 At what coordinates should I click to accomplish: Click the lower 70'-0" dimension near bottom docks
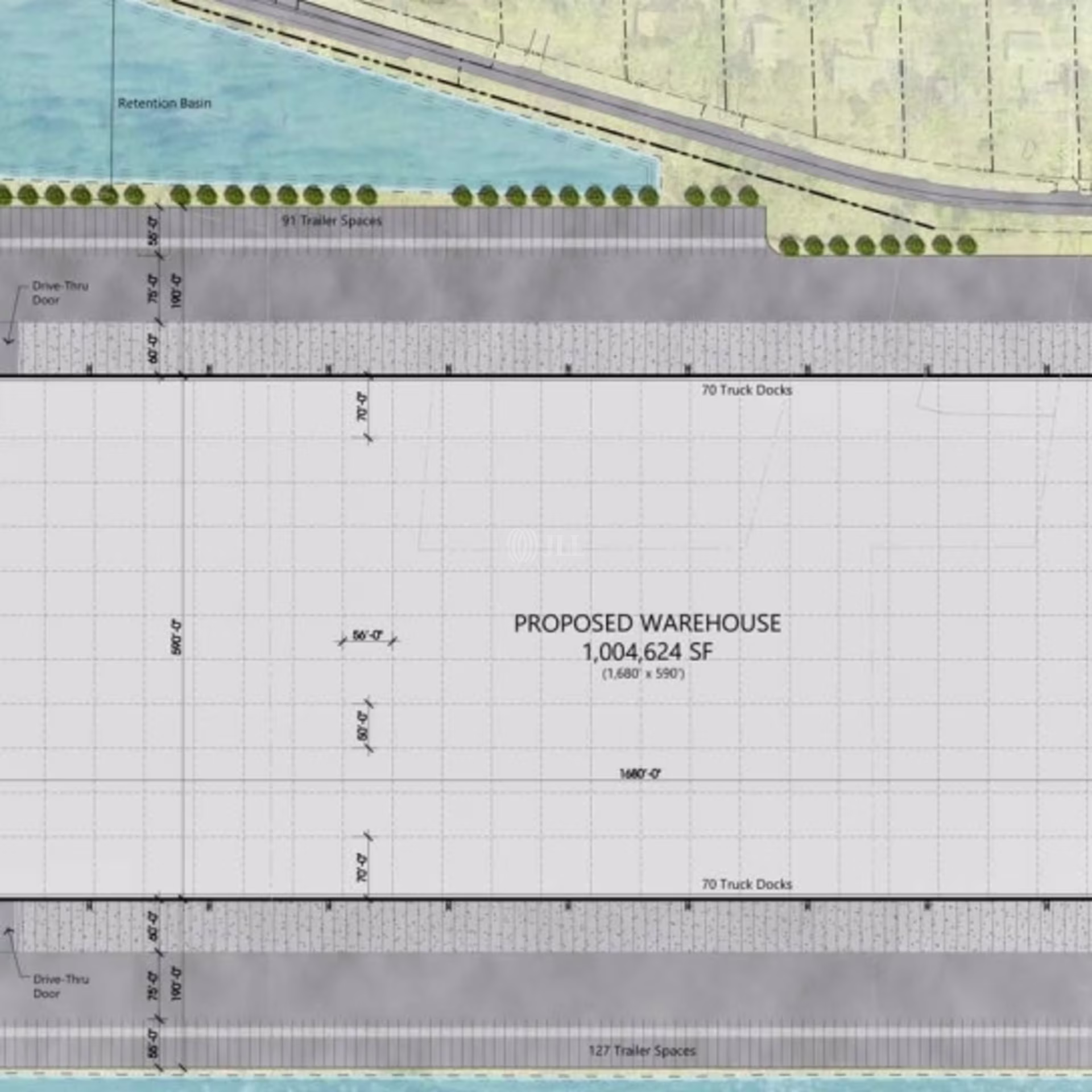click(x=362, y=867)
